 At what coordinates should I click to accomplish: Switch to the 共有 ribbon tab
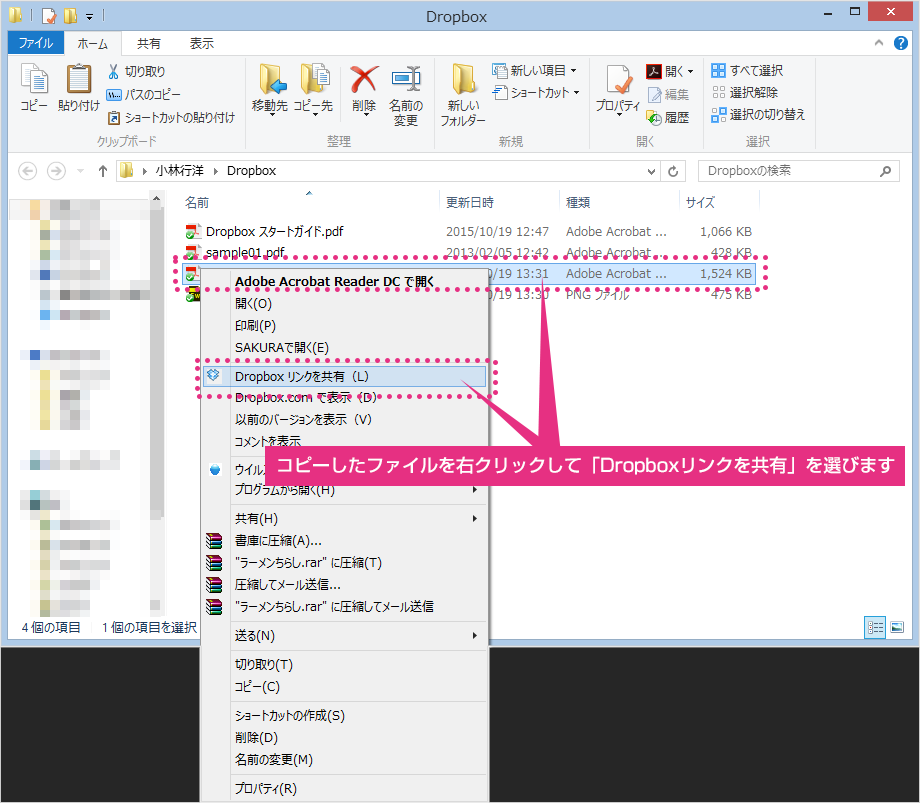[x=149, y=43]
